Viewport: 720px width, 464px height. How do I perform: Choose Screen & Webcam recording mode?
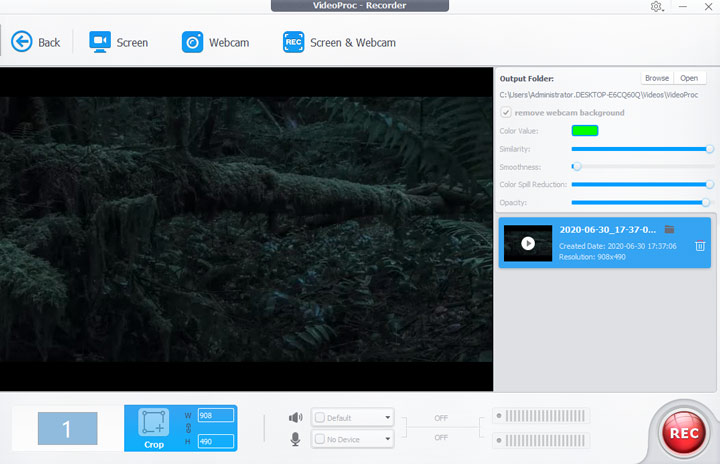click(x=339, y=42)
